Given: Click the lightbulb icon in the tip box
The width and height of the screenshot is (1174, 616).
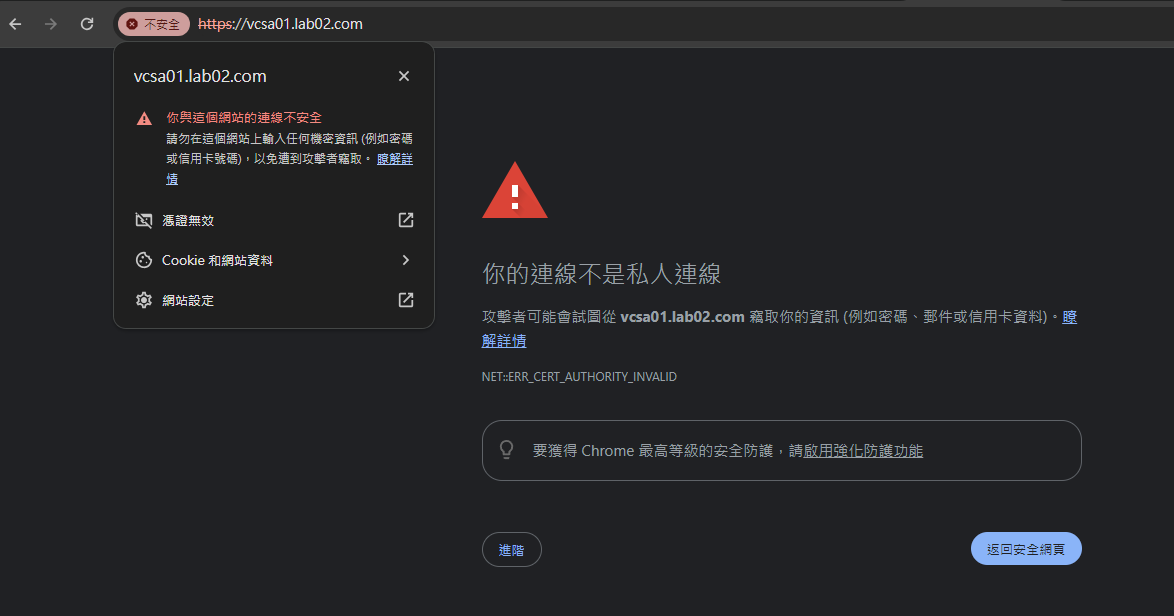Looking at the screenshot, I should [x=507, y=450].
